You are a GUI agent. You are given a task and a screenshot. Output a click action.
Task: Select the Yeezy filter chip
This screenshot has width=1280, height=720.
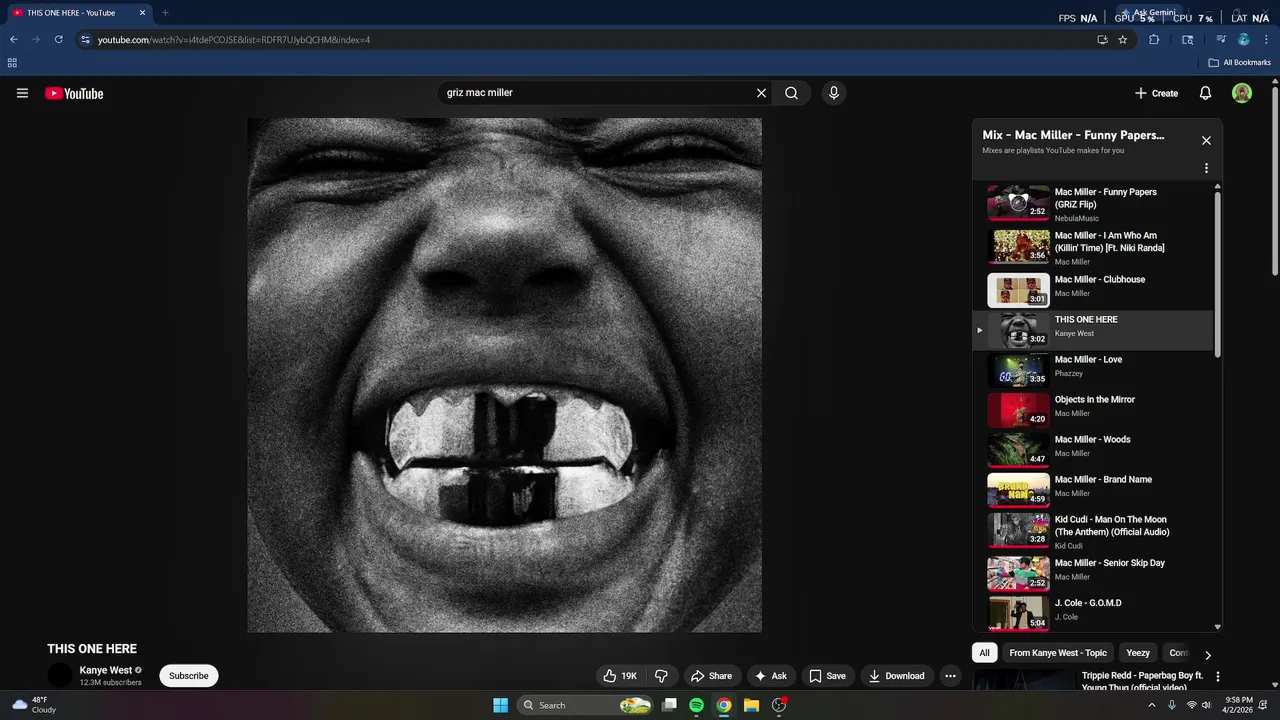[1138, 653]
